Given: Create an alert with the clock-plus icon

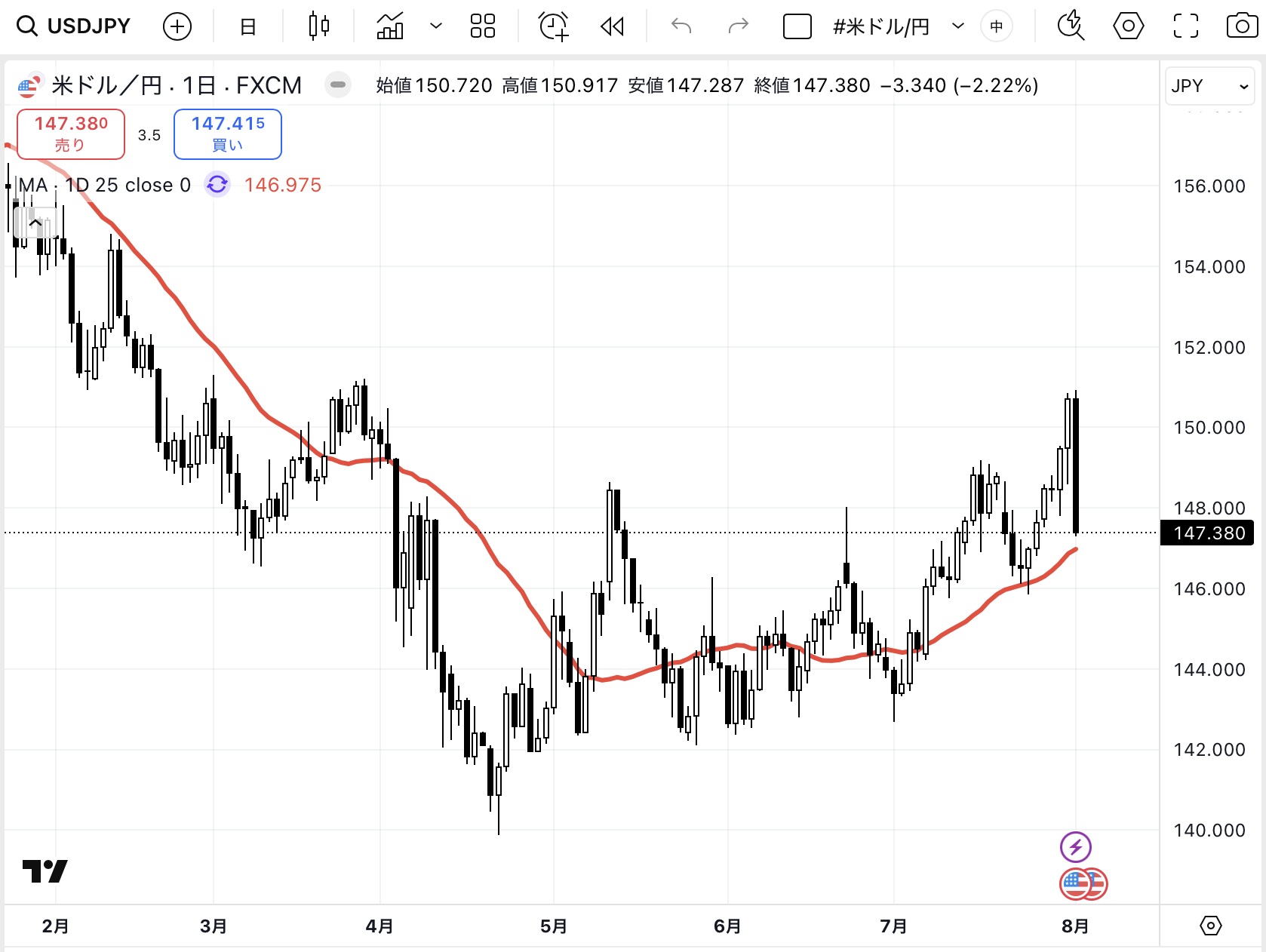Looking at the screenshot, I should pyautogui.click(x=554, y=26).
